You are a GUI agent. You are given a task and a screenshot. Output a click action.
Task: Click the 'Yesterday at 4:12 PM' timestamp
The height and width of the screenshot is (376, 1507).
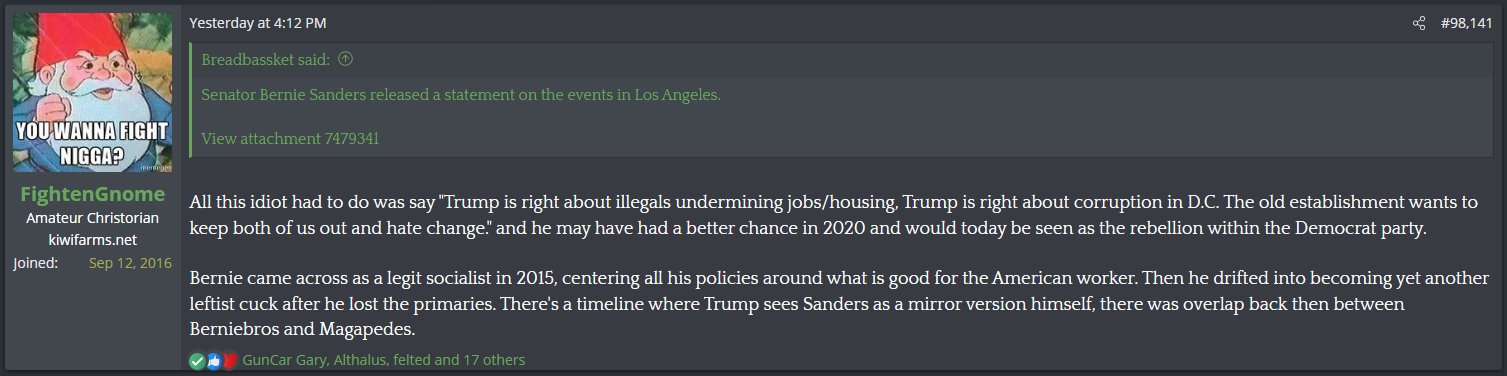coord(258,23)
